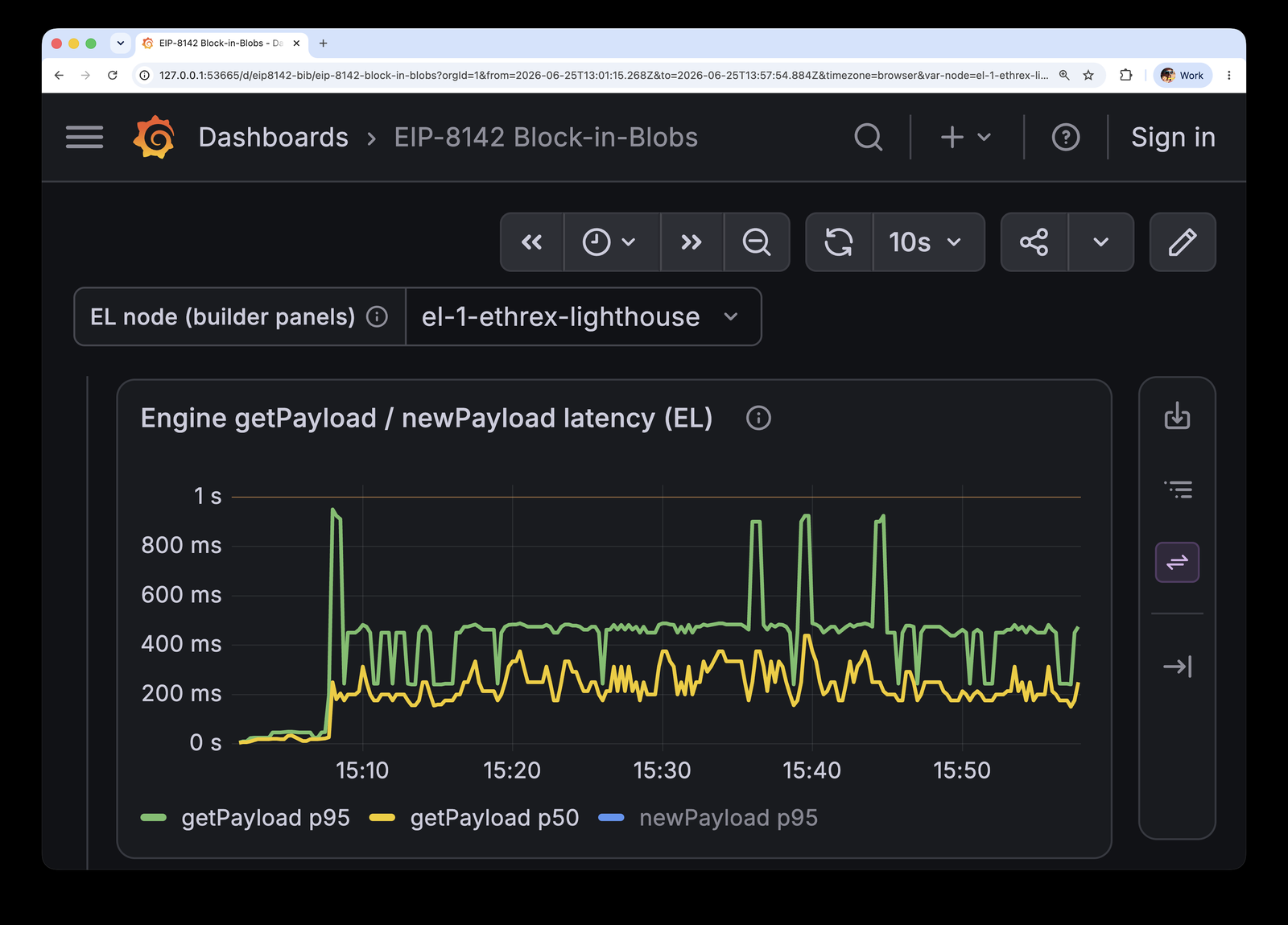Open the help question mark icon
This screenshot has width=1288, height=925.
point(1066,137)
